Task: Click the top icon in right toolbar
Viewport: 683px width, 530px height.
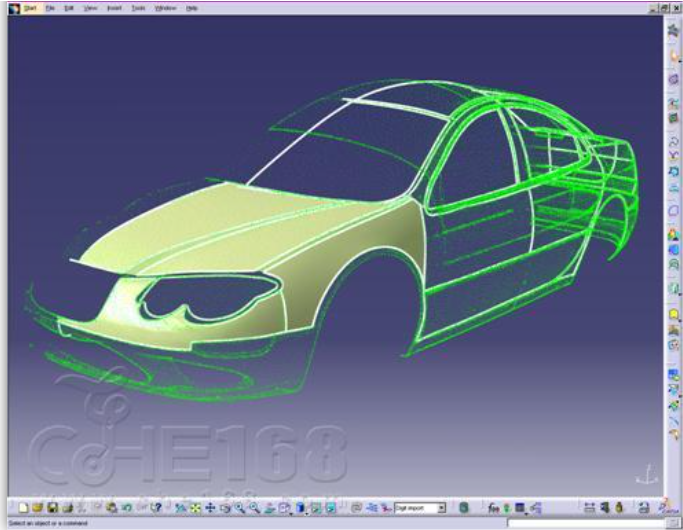Action: coord(673,30)
